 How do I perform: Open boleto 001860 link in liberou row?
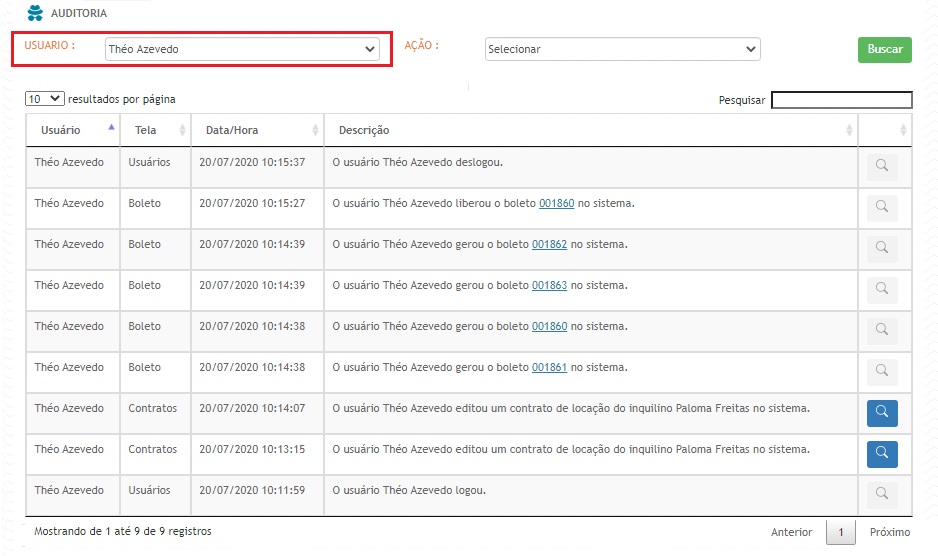click(556, 204)
